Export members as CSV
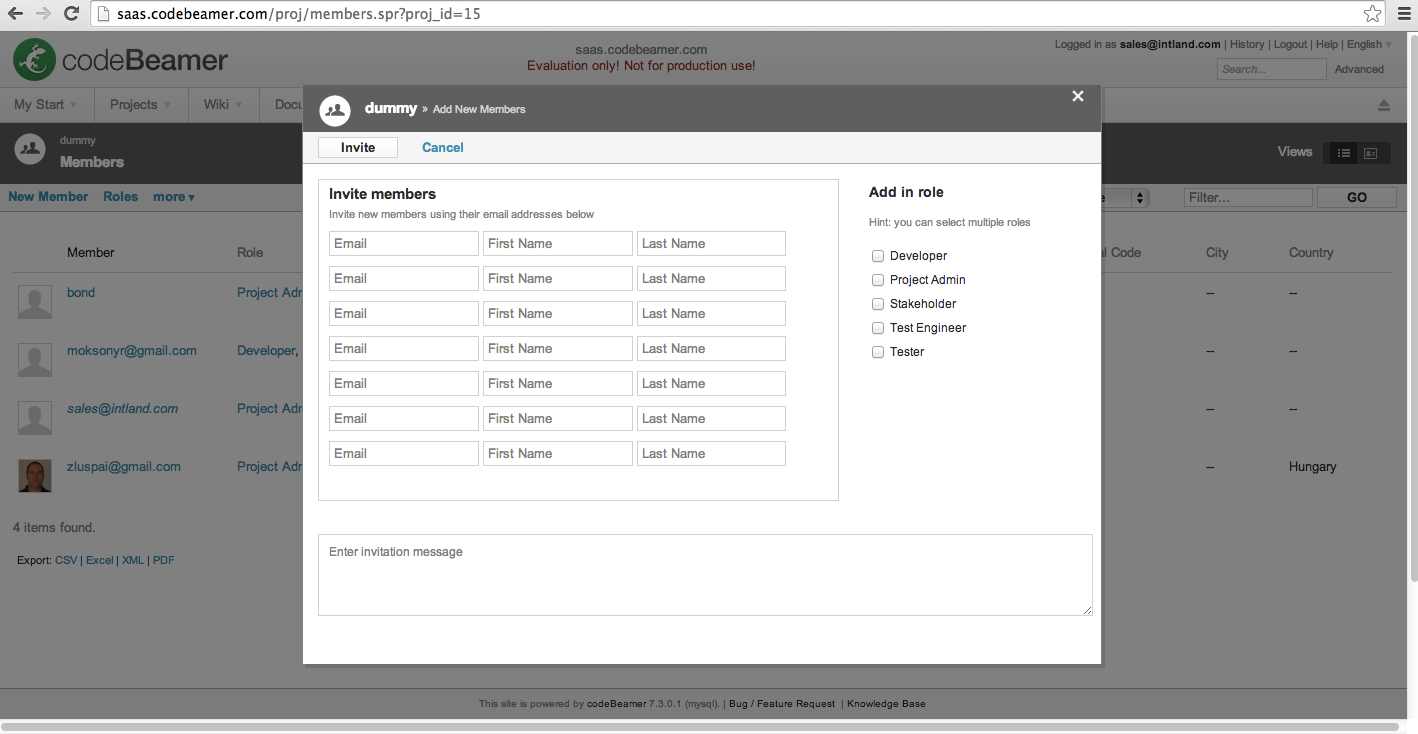Screen dimensions: 1418x734 coord(66,560)
